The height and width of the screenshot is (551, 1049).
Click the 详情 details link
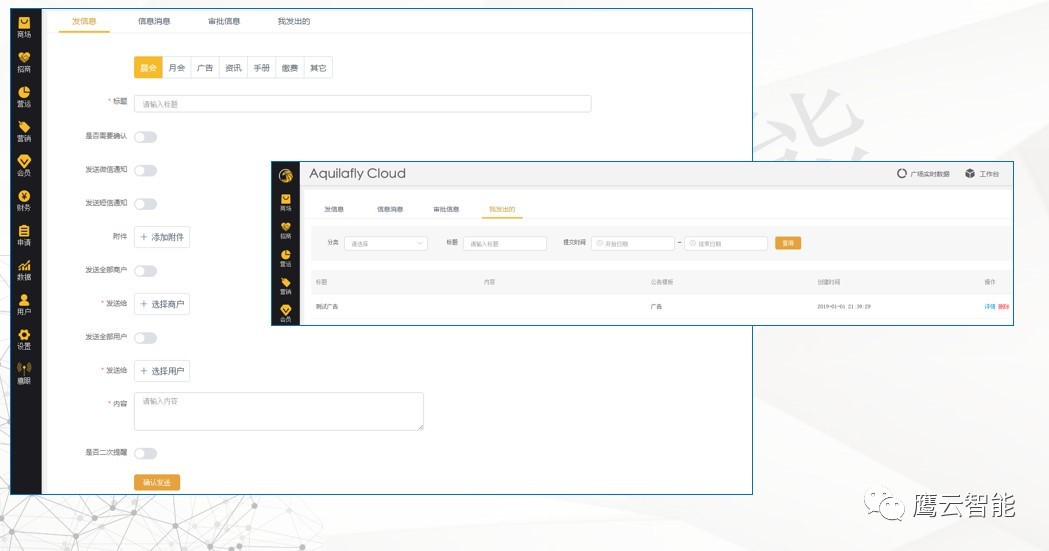989,307
